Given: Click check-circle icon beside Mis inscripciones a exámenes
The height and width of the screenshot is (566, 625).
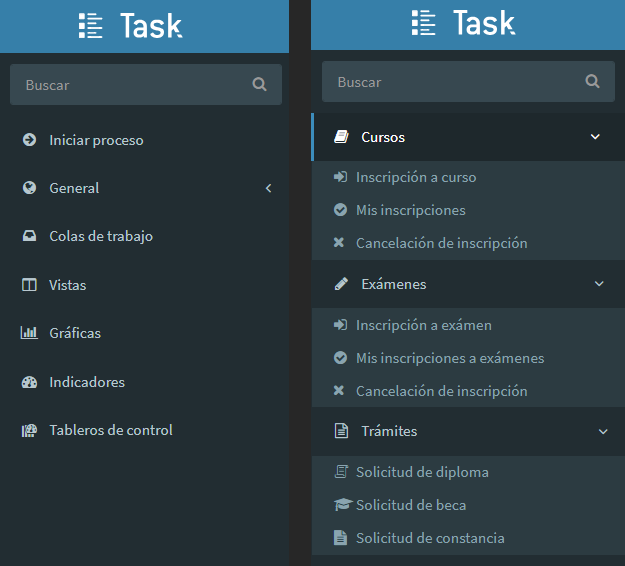Looking at the screenshot, I should point(340,358).
